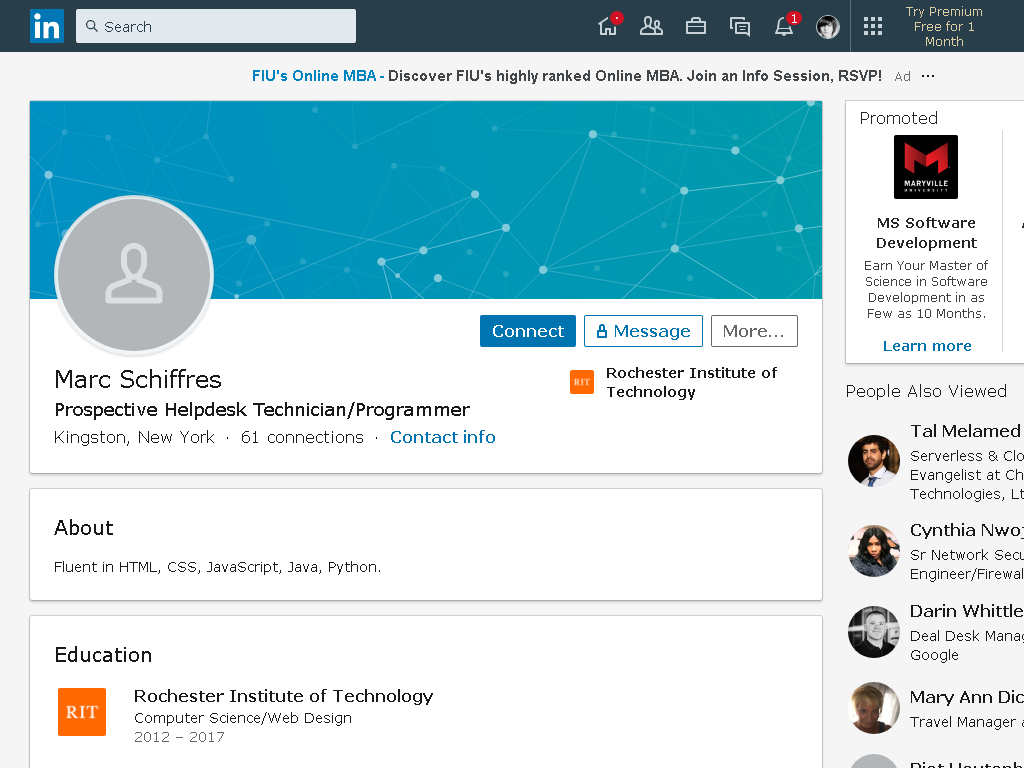Open Tal Melamed's profile photo
This screenshot has height=768, width=1024.
pos(874,461)
